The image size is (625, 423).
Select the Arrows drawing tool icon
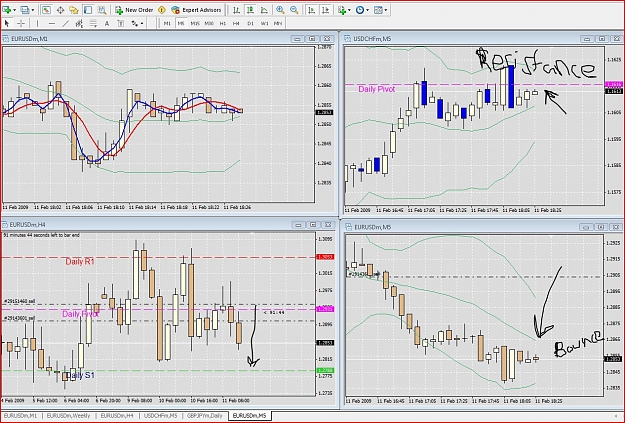coord(135,24)
